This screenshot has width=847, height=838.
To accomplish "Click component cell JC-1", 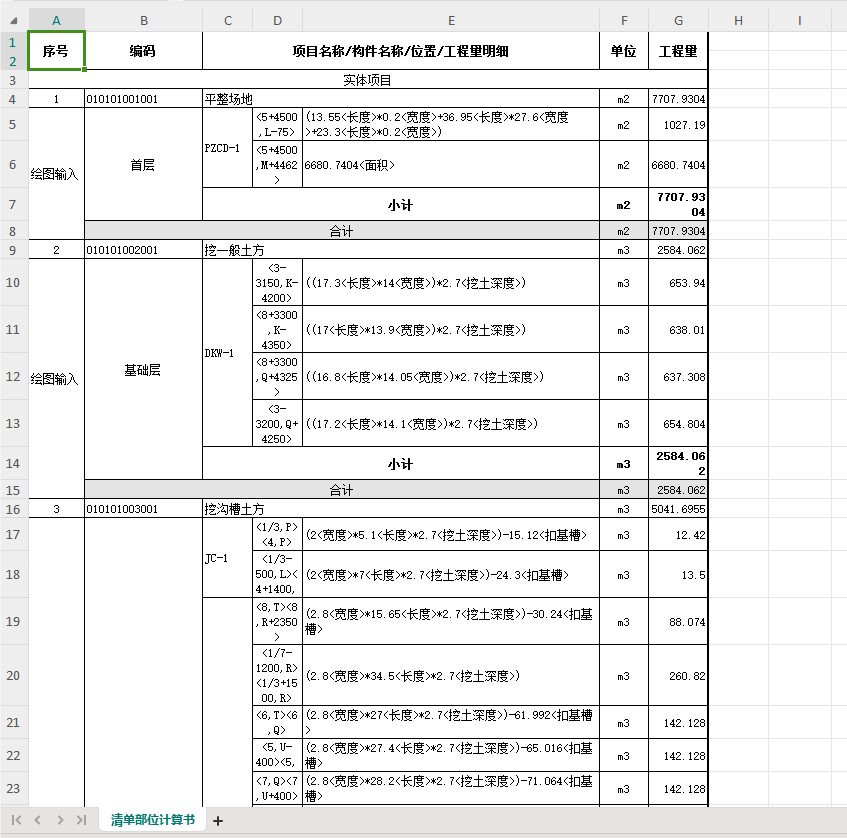I will (x=227, y=558).
